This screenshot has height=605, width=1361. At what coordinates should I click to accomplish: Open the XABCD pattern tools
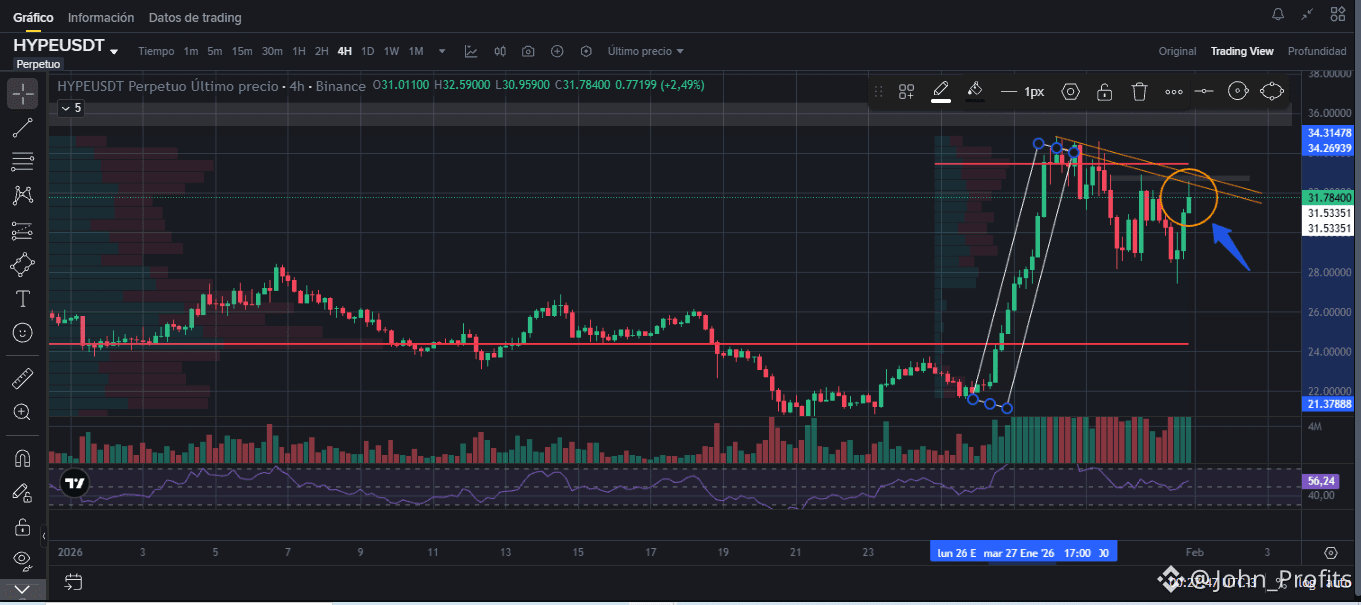click(22, 195)
